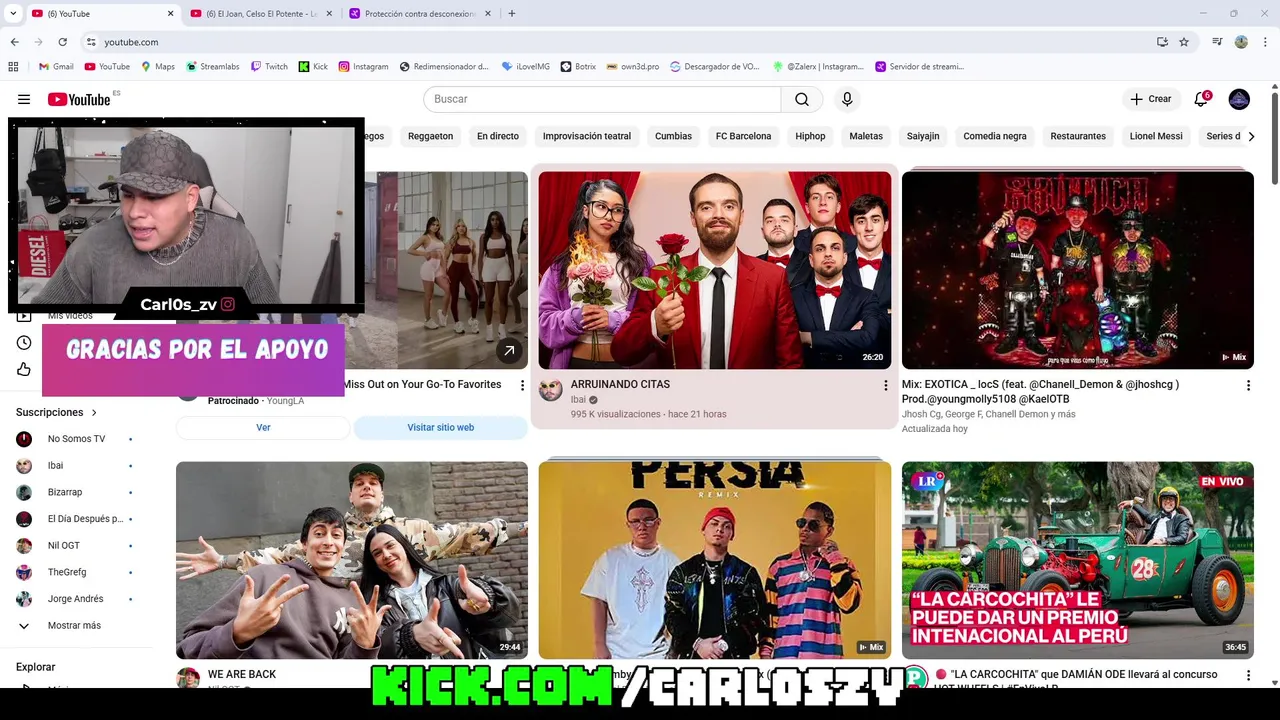
Task: Click Visitar sitio web button
Action: point(441,427)
